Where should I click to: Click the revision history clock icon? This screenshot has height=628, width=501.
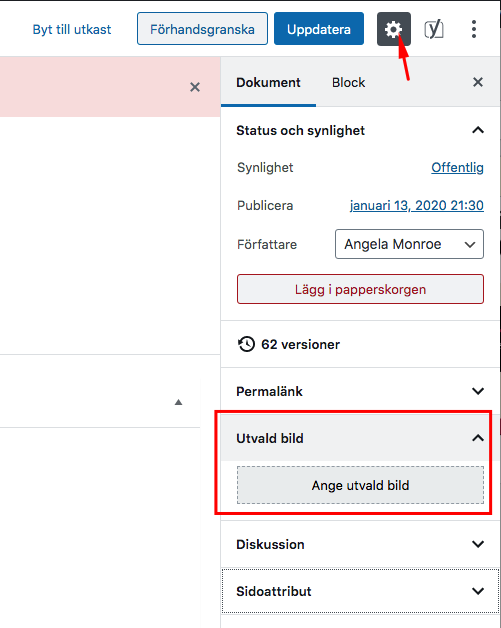pos(246,344)
